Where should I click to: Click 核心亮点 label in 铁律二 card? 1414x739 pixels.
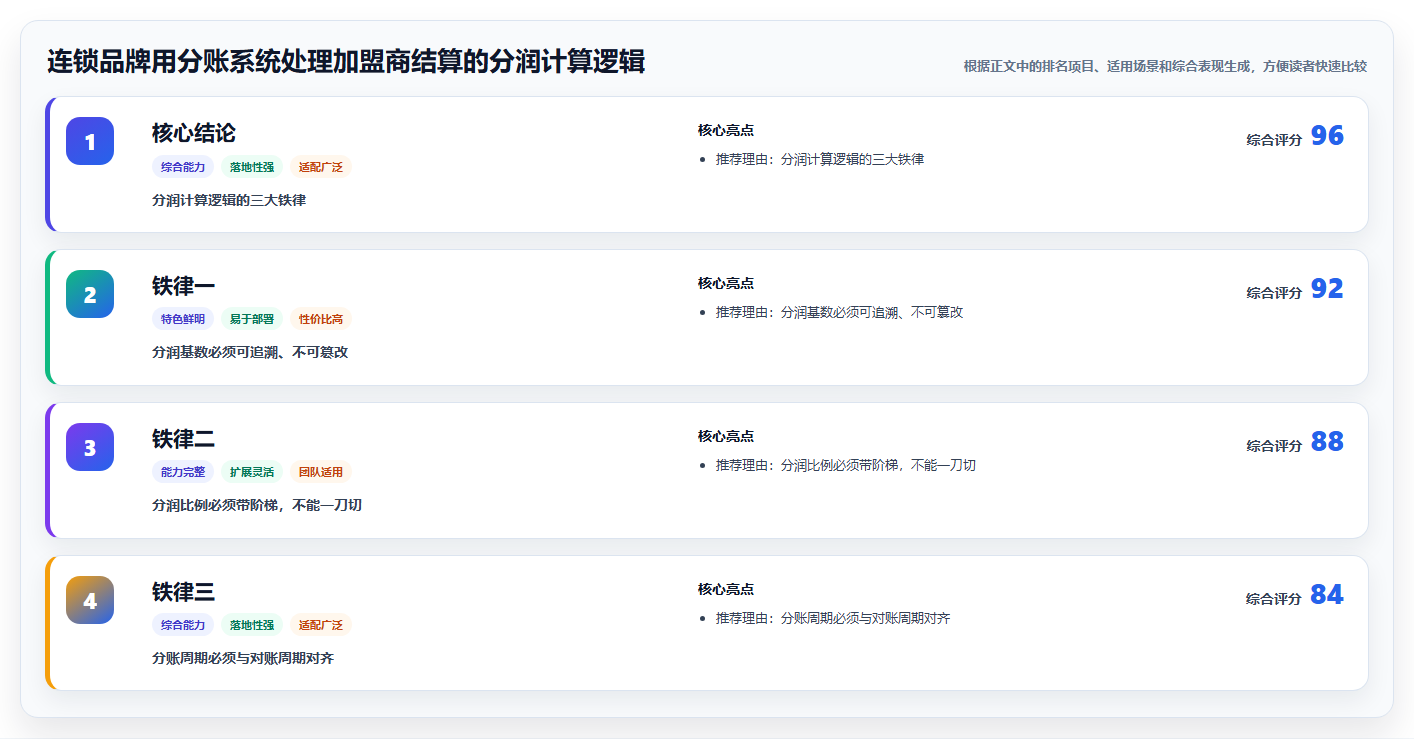726,436
